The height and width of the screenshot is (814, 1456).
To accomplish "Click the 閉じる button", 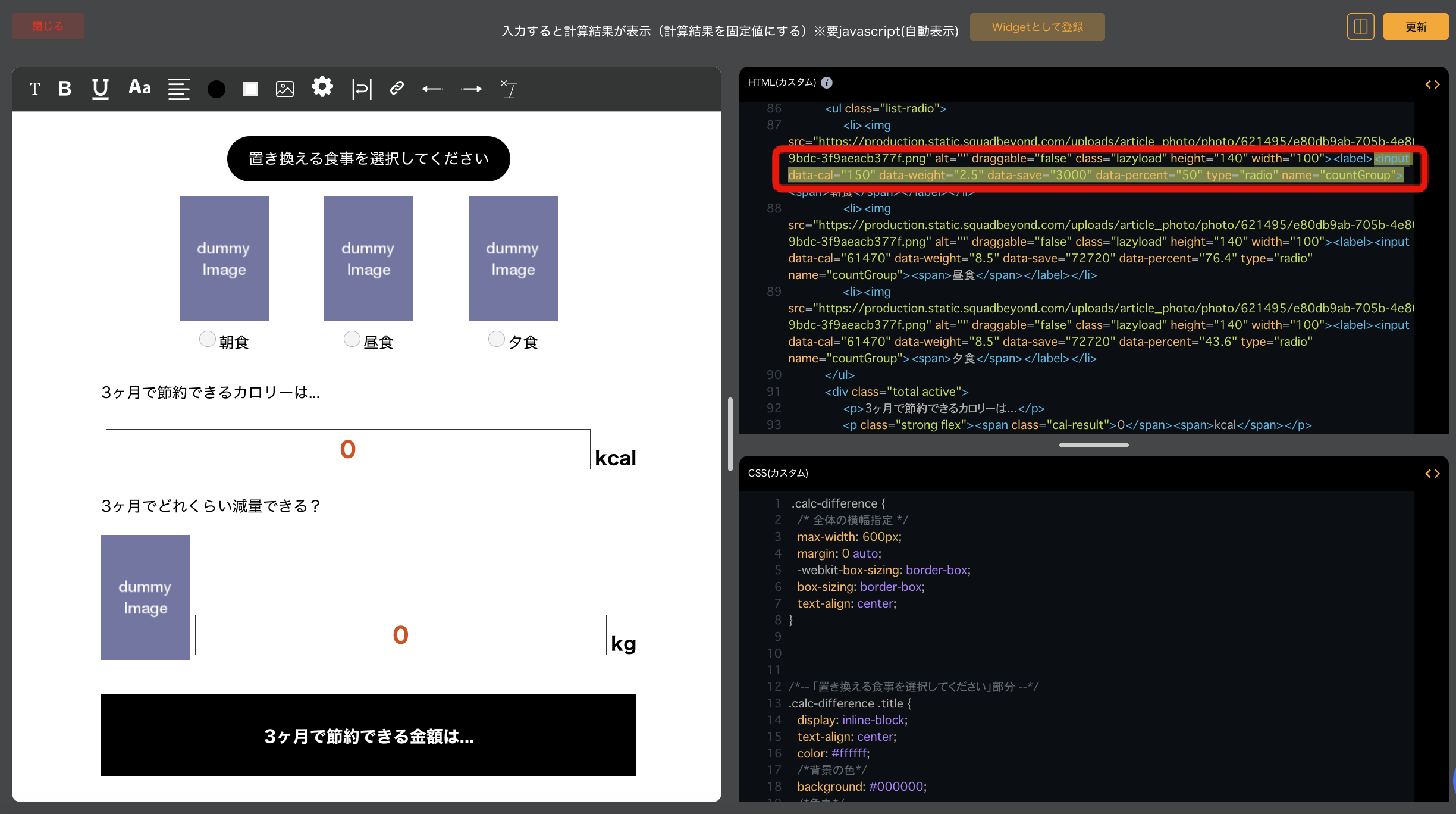I will coord(48,26).
